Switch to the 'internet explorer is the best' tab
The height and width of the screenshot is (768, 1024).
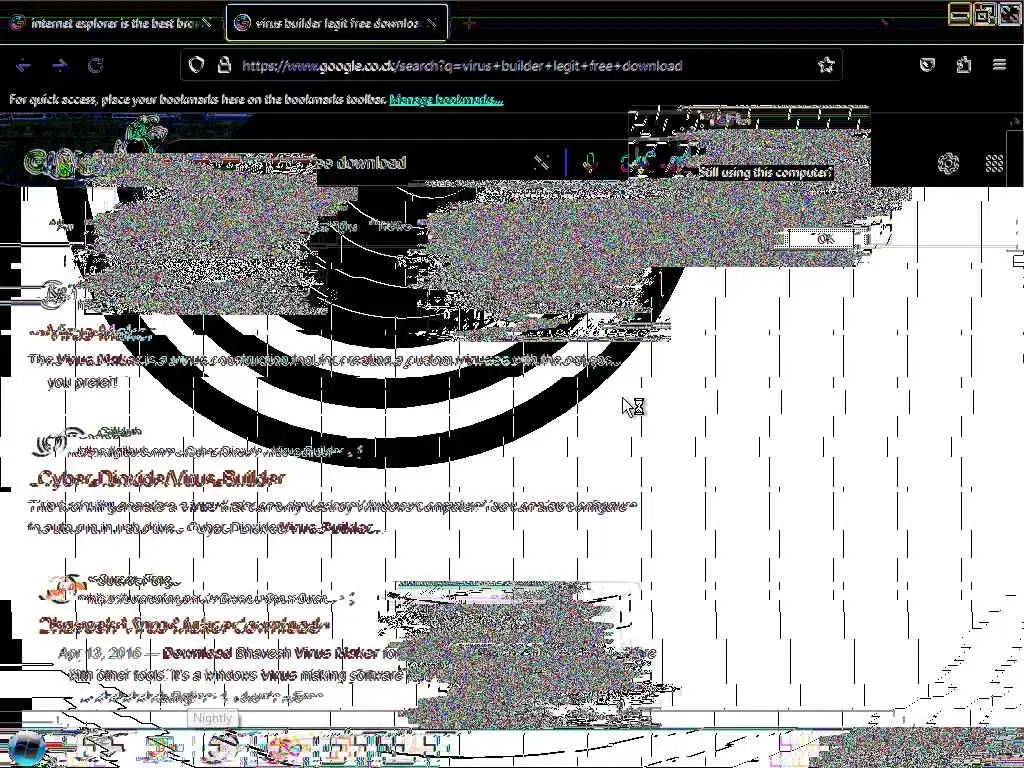(x=112, y=24)
